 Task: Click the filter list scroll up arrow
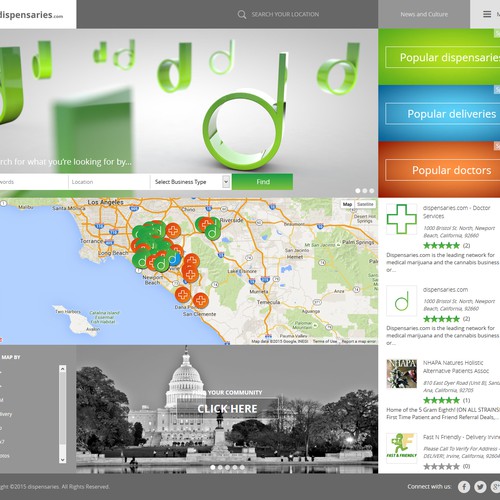click(x=63, y=369)
